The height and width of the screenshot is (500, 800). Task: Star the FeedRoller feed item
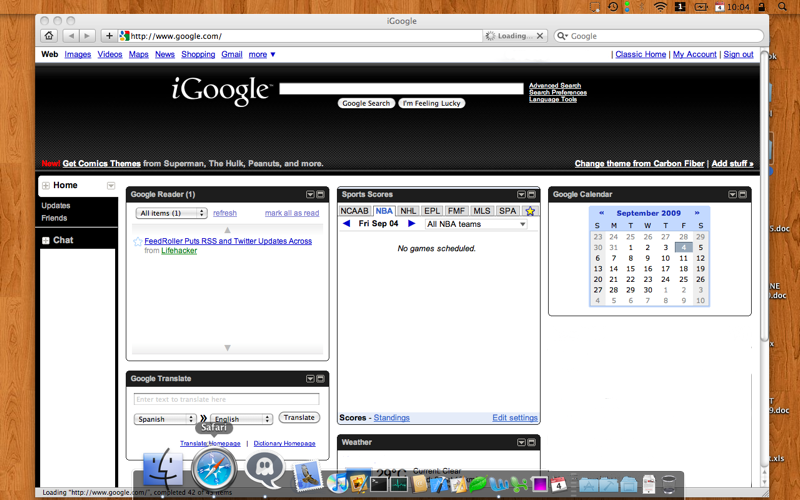137,241
